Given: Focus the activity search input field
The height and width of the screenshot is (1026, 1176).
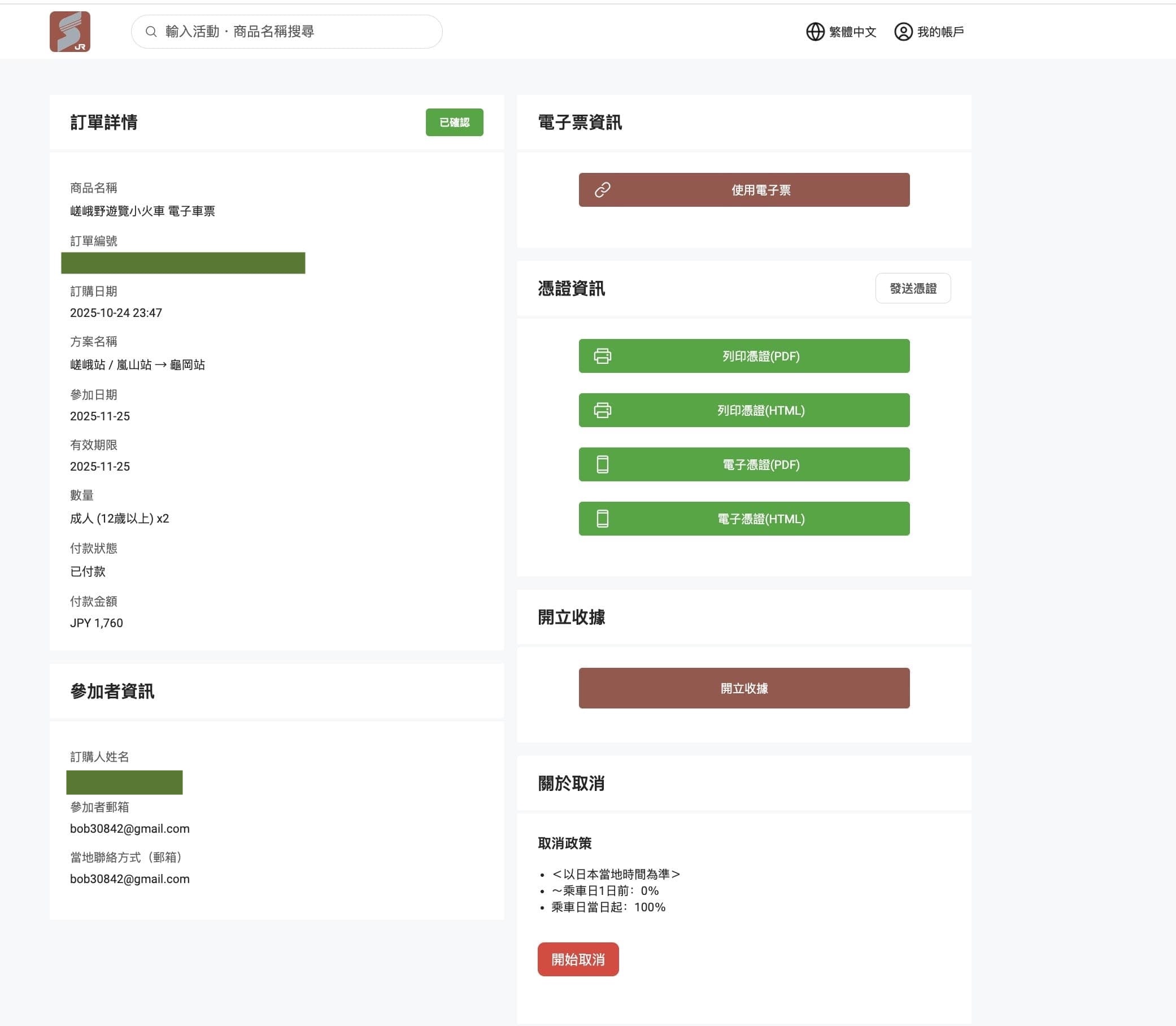Looking at the screenshot, I should (x=298, y=32).
